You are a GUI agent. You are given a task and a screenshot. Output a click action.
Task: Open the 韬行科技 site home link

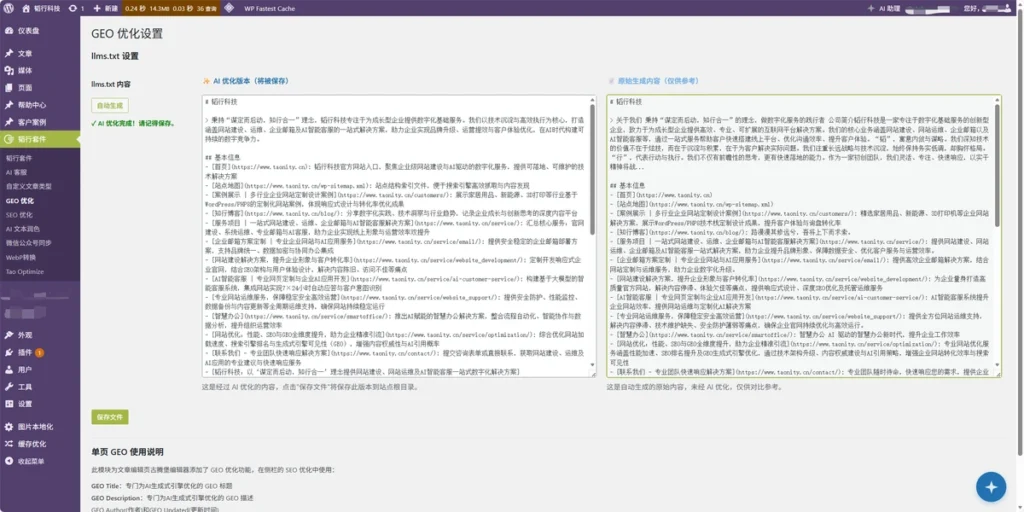(41, 8)
